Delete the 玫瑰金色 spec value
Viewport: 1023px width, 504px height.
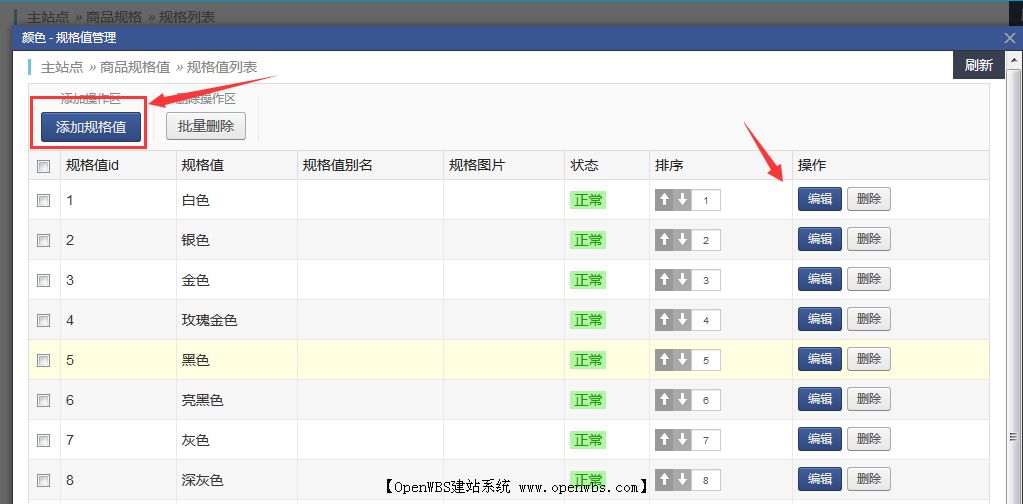[x=868, y=319]
